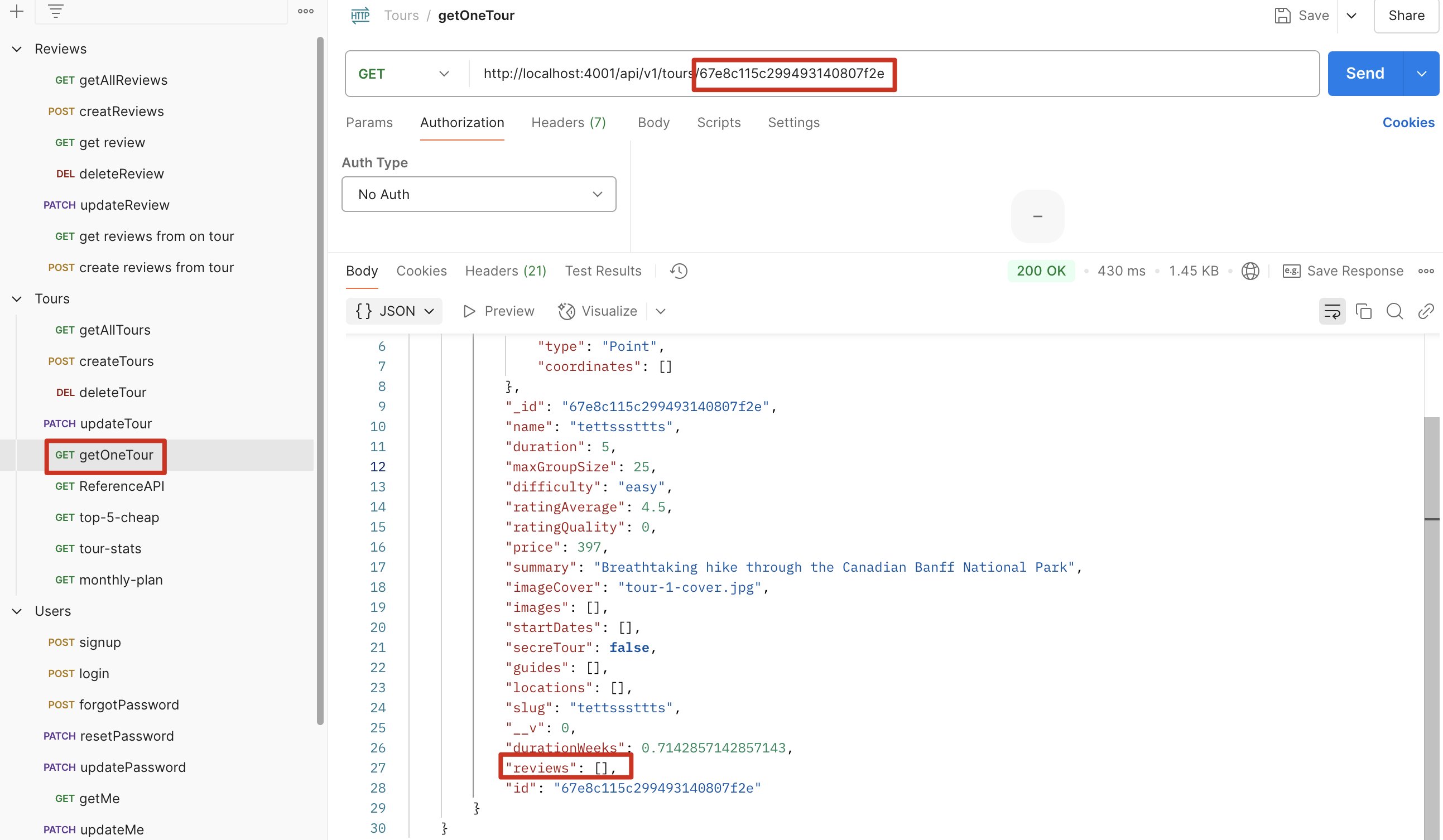The height and width of the screenshot is (840, 1443).
Task: Open the Save Response options
Action: pyautogui.click(x=1343, y=271)
